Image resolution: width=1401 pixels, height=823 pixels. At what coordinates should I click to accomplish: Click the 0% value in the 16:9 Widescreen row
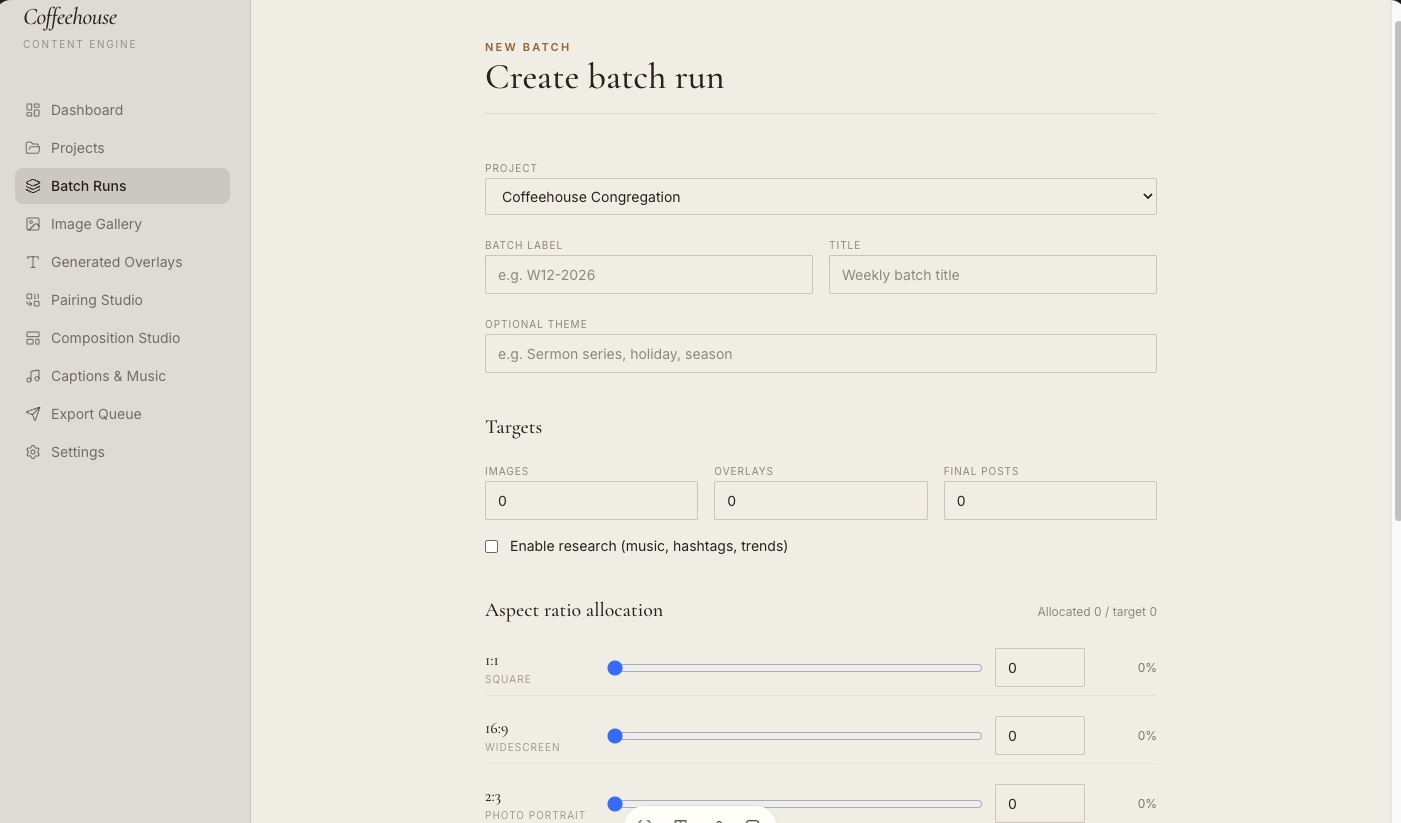(1146, 736)
